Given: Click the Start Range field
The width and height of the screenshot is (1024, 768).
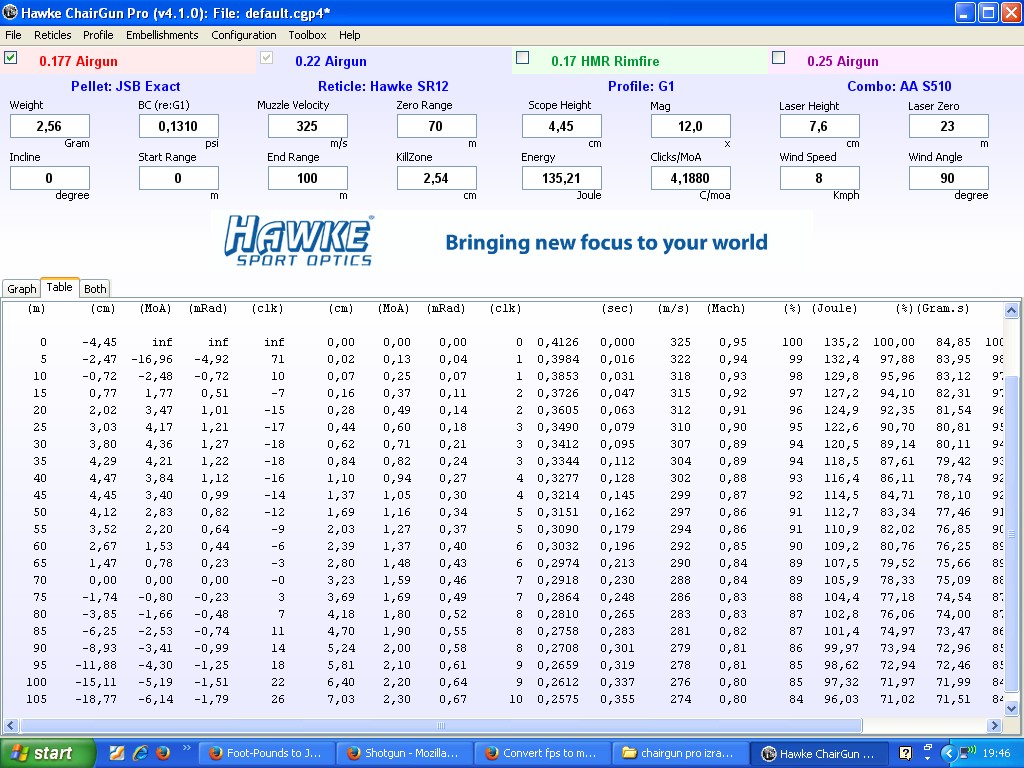Looking at the screenshot, I should tap(178, 178).
